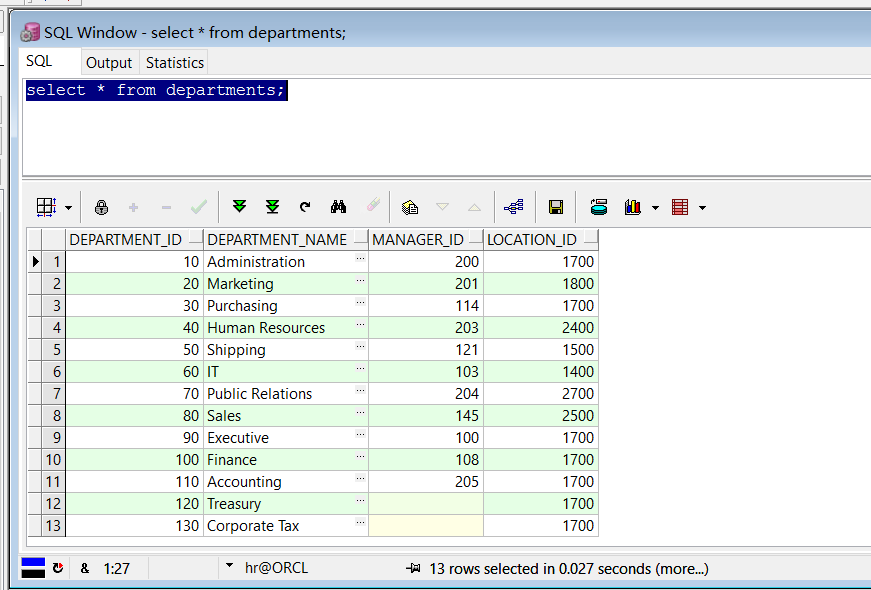Viewport: 871px width, 590px height.
Task: Open the Statistics tab
Action: (x=174, y=63)
